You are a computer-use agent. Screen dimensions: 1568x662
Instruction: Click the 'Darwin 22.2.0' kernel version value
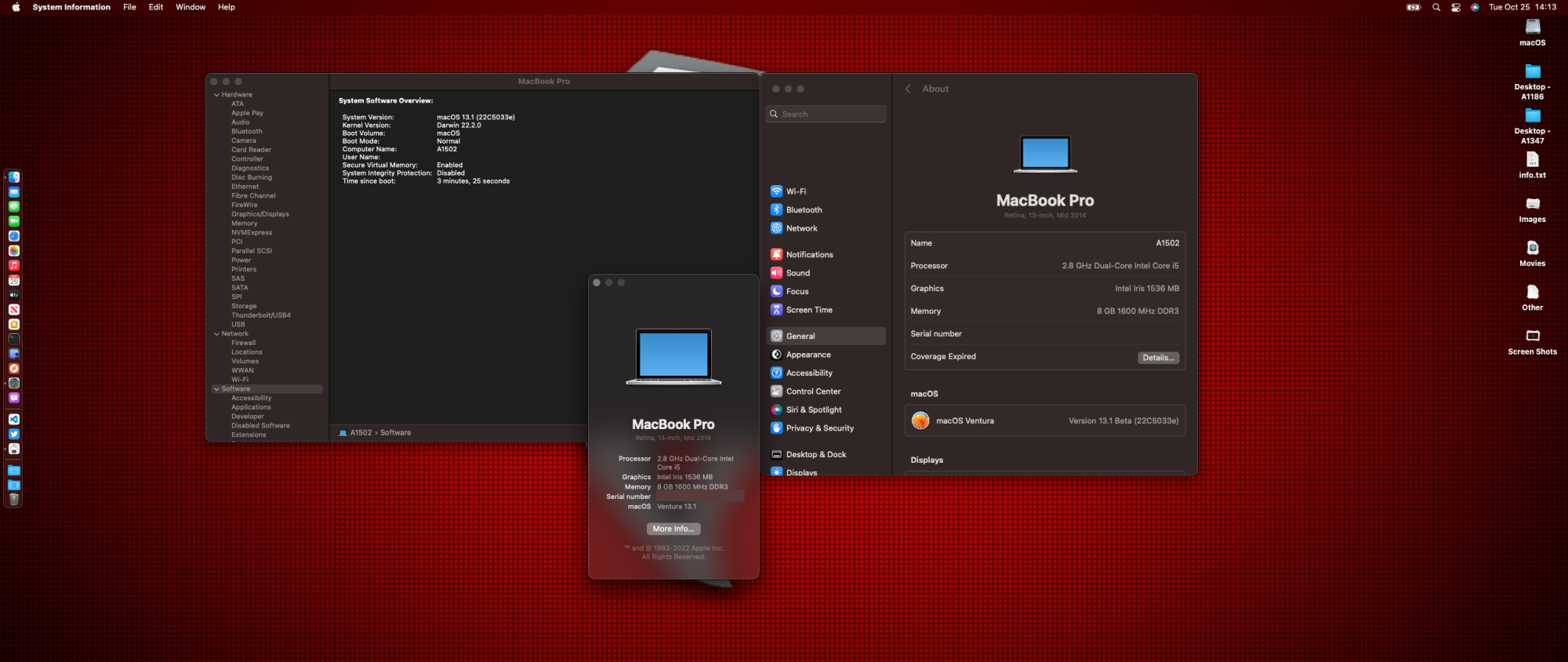pyautogui.click(x=459, y=125)
